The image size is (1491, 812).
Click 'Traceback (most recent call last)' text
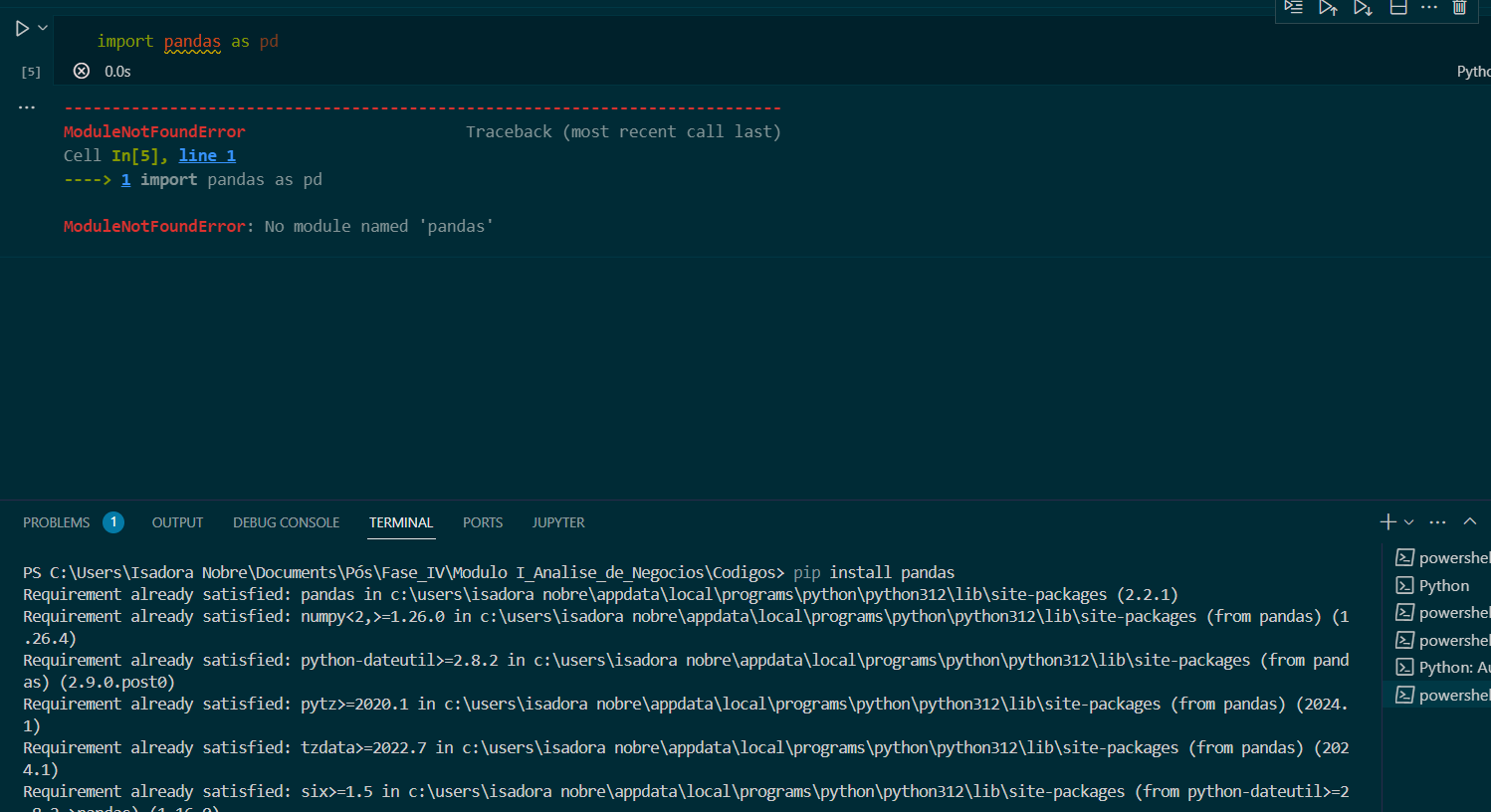coord(623,131)
